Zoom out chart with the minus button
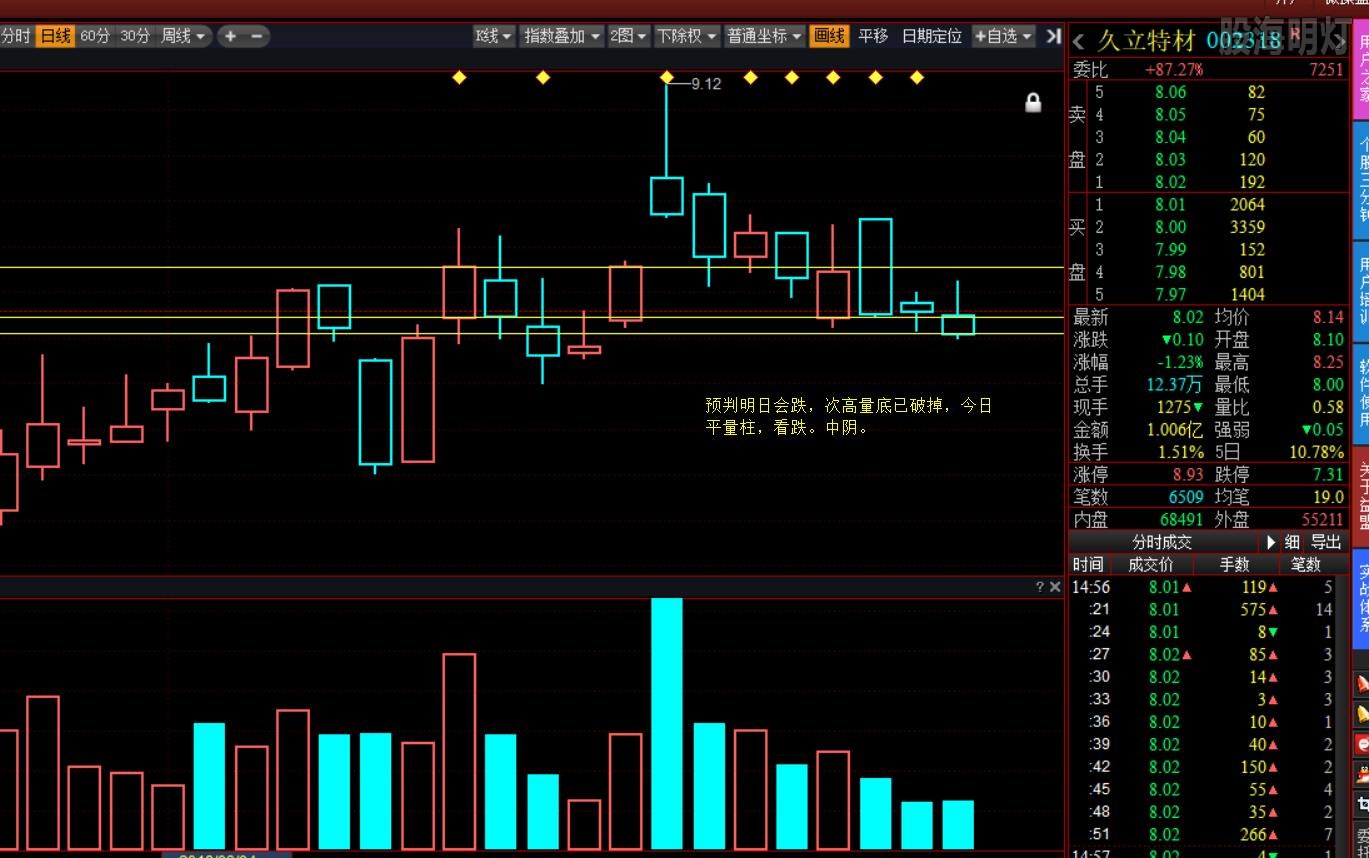The width and height of the screenshot is (1369, 858). coord(257,36)
